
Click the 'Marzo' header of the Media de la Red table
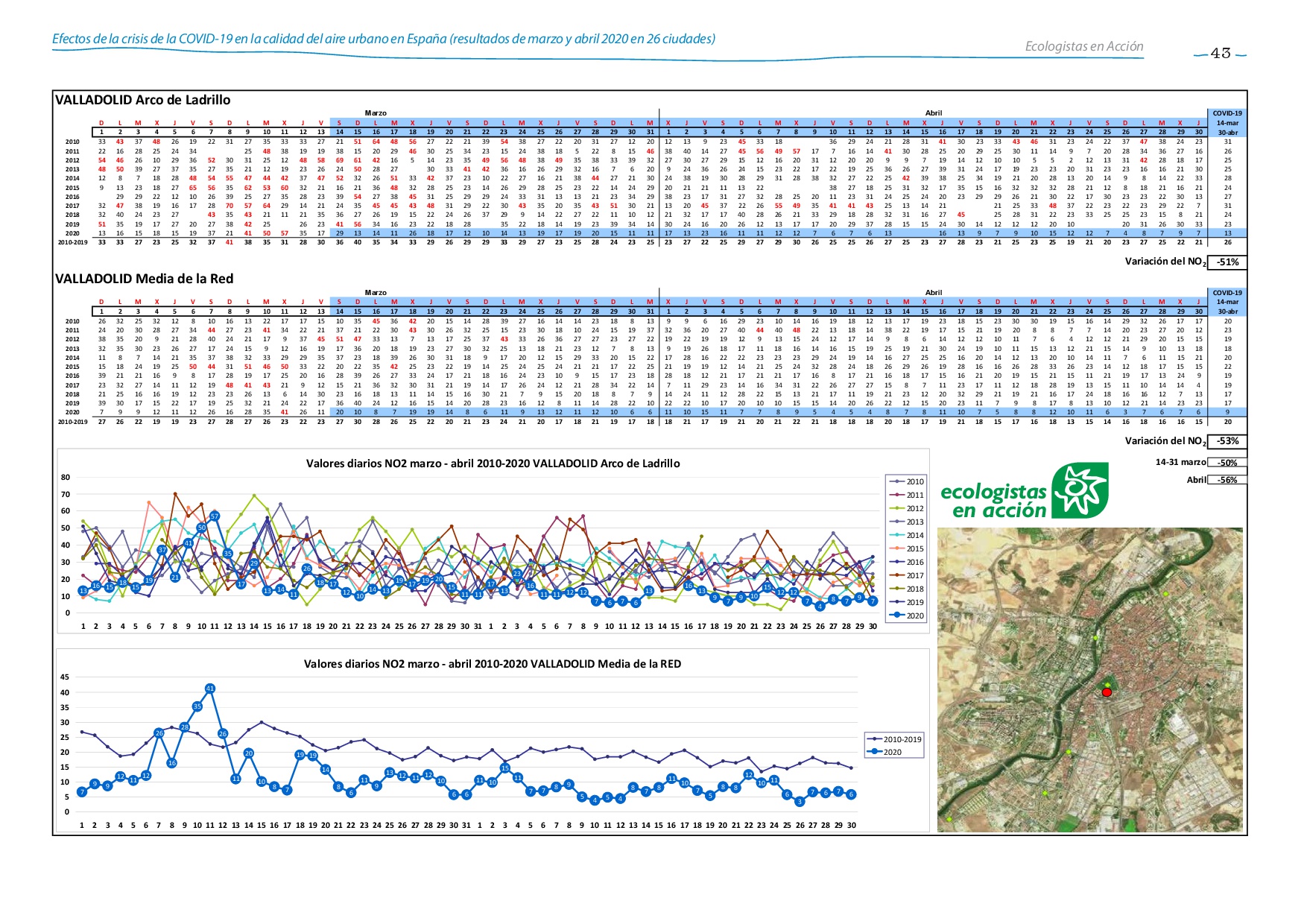[x=376, y=292]
